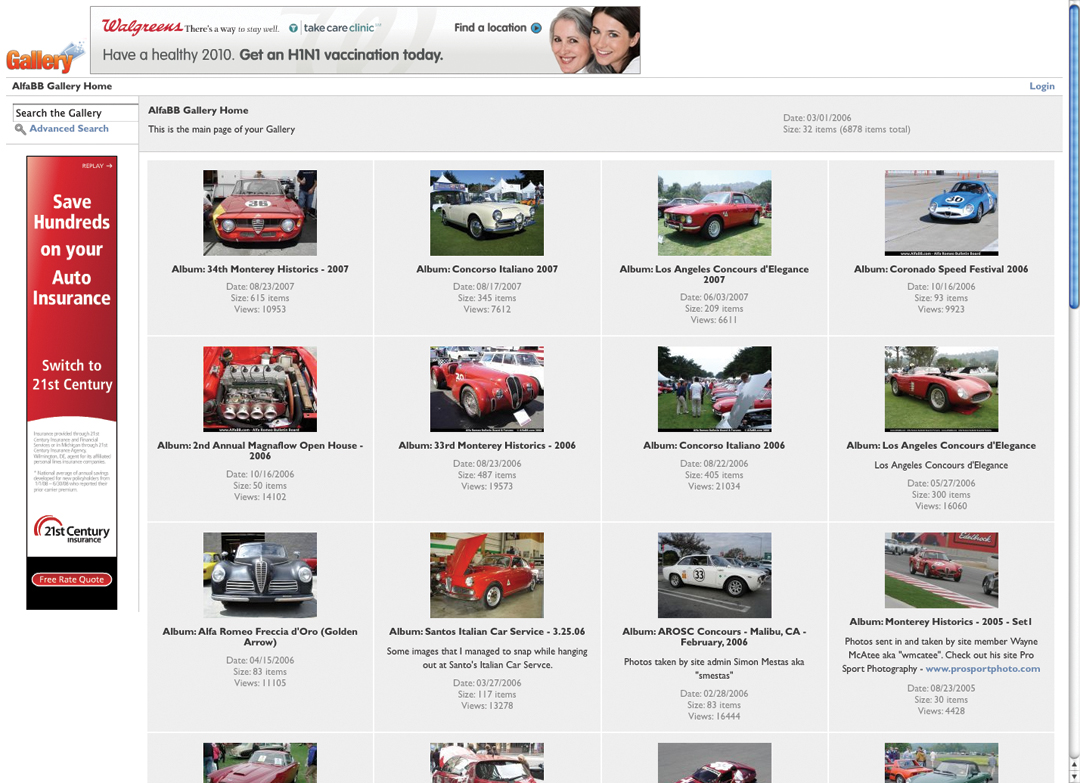This screenshot has width=1080, height=783.
Task: Click the Gallery logo icon
Action: (43, 58)
